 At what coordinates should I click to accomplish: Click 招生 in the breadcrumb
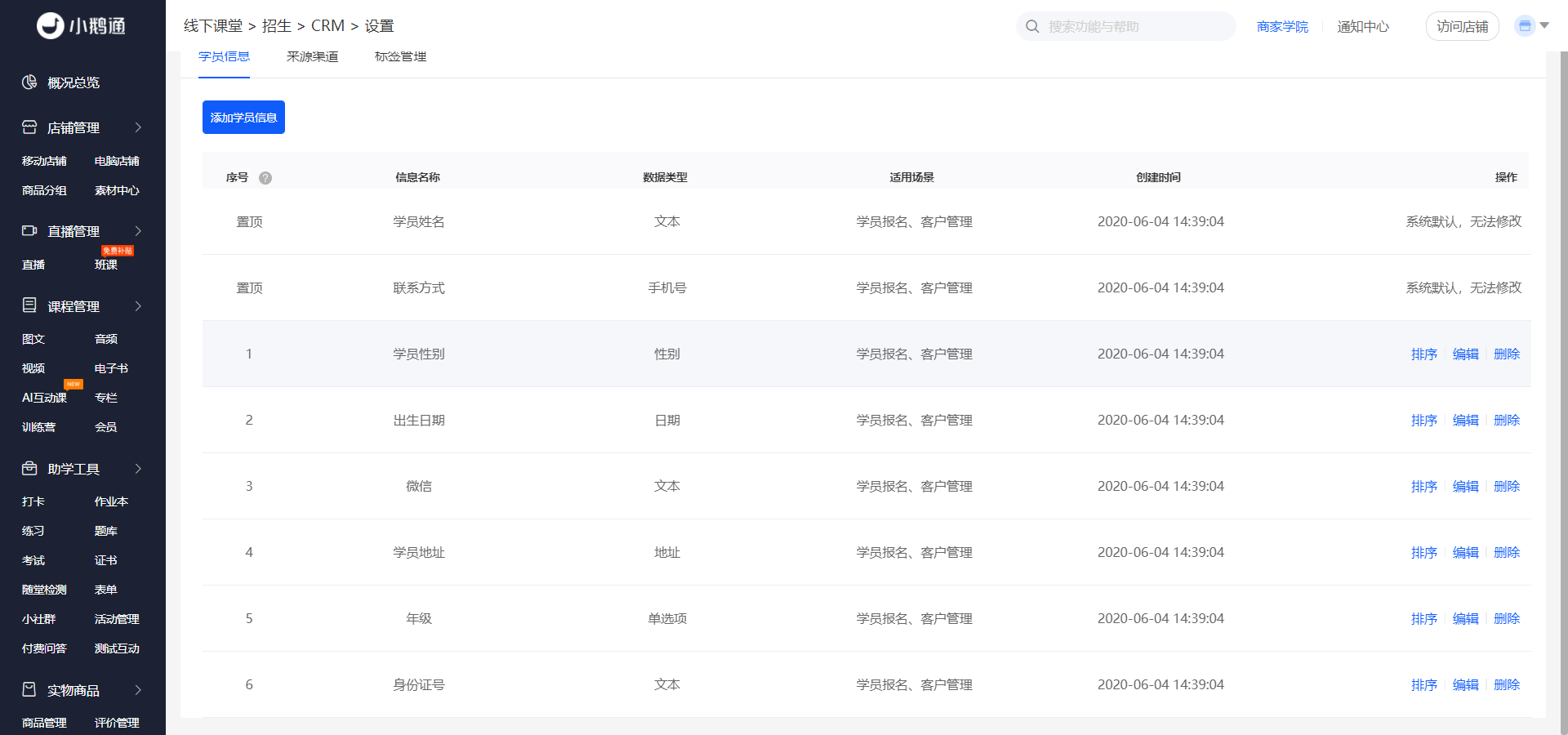pyautogui.click(x=277, y=26)
